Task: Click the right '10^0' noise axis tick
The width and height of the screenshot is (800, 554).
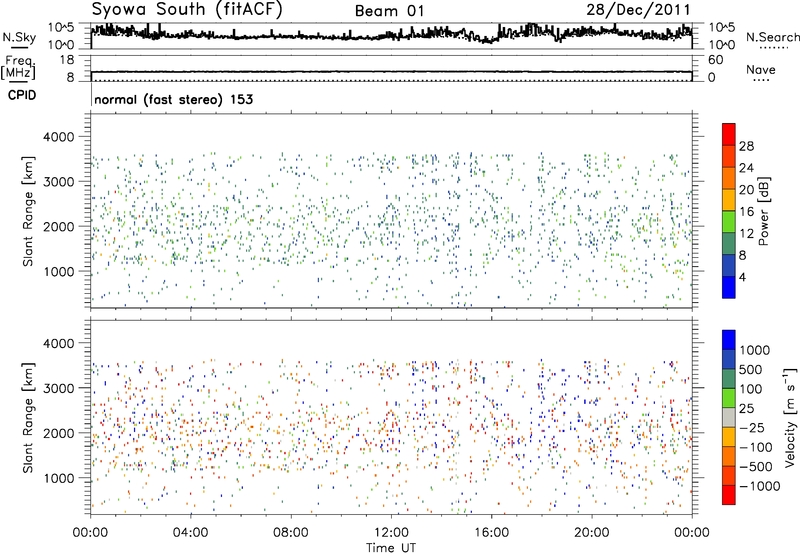Action: pos(721,45)
